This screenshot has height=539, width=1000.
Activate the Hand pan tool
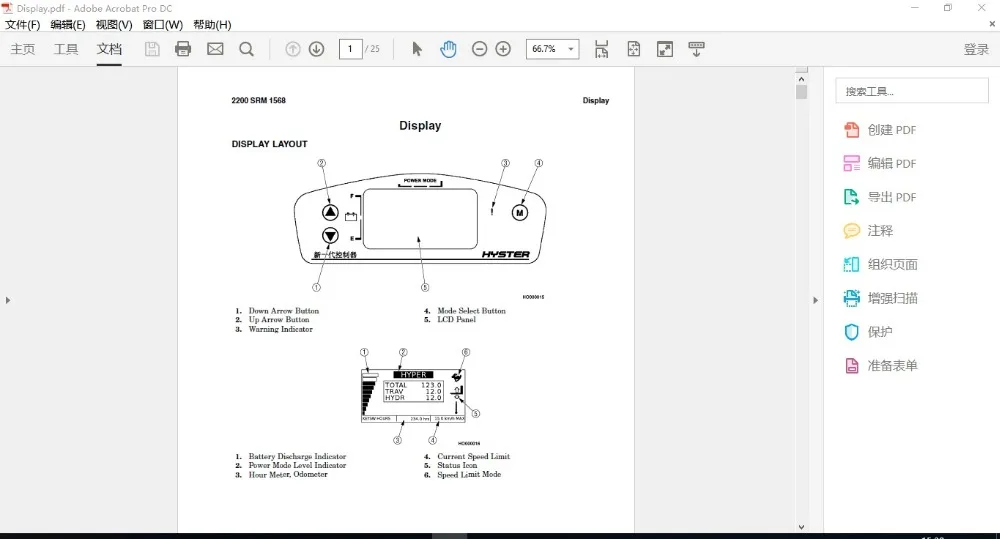[x=448, y=49]
